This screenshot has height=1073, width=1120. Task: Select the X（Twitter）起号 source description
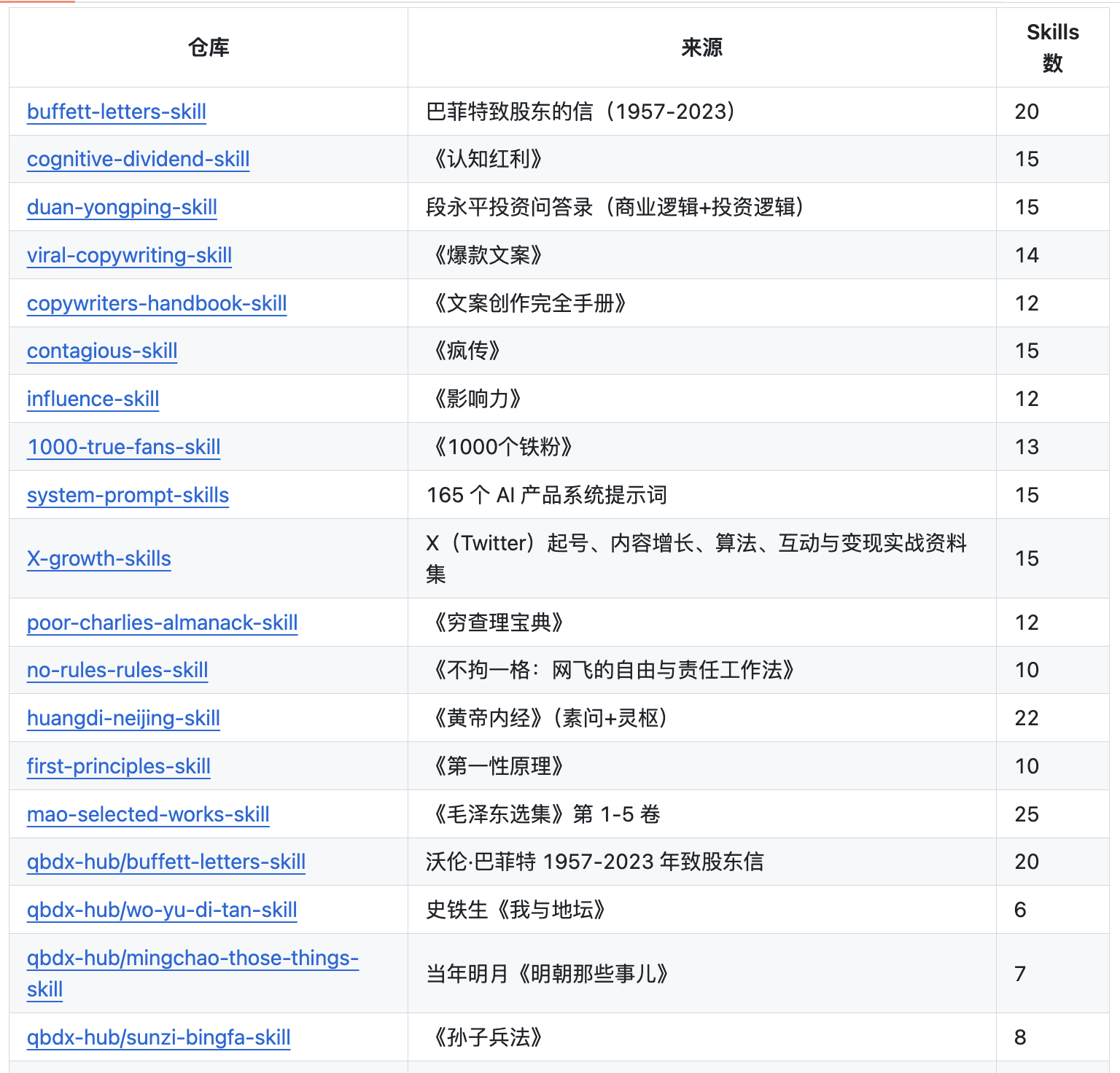696,558
